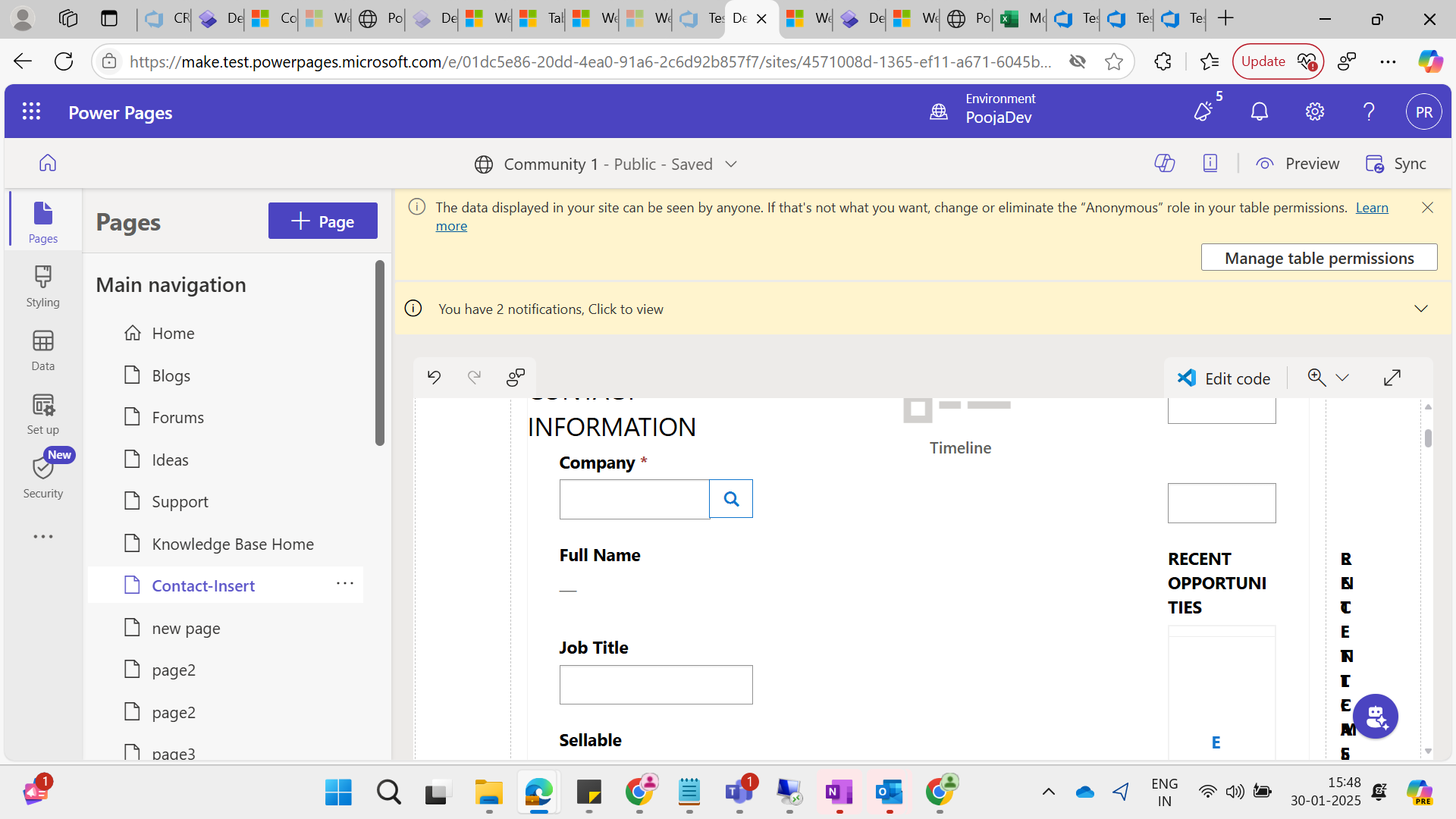Add a new page with Page button
This screenshot has height=819, width=1456.
pos(322,221)
